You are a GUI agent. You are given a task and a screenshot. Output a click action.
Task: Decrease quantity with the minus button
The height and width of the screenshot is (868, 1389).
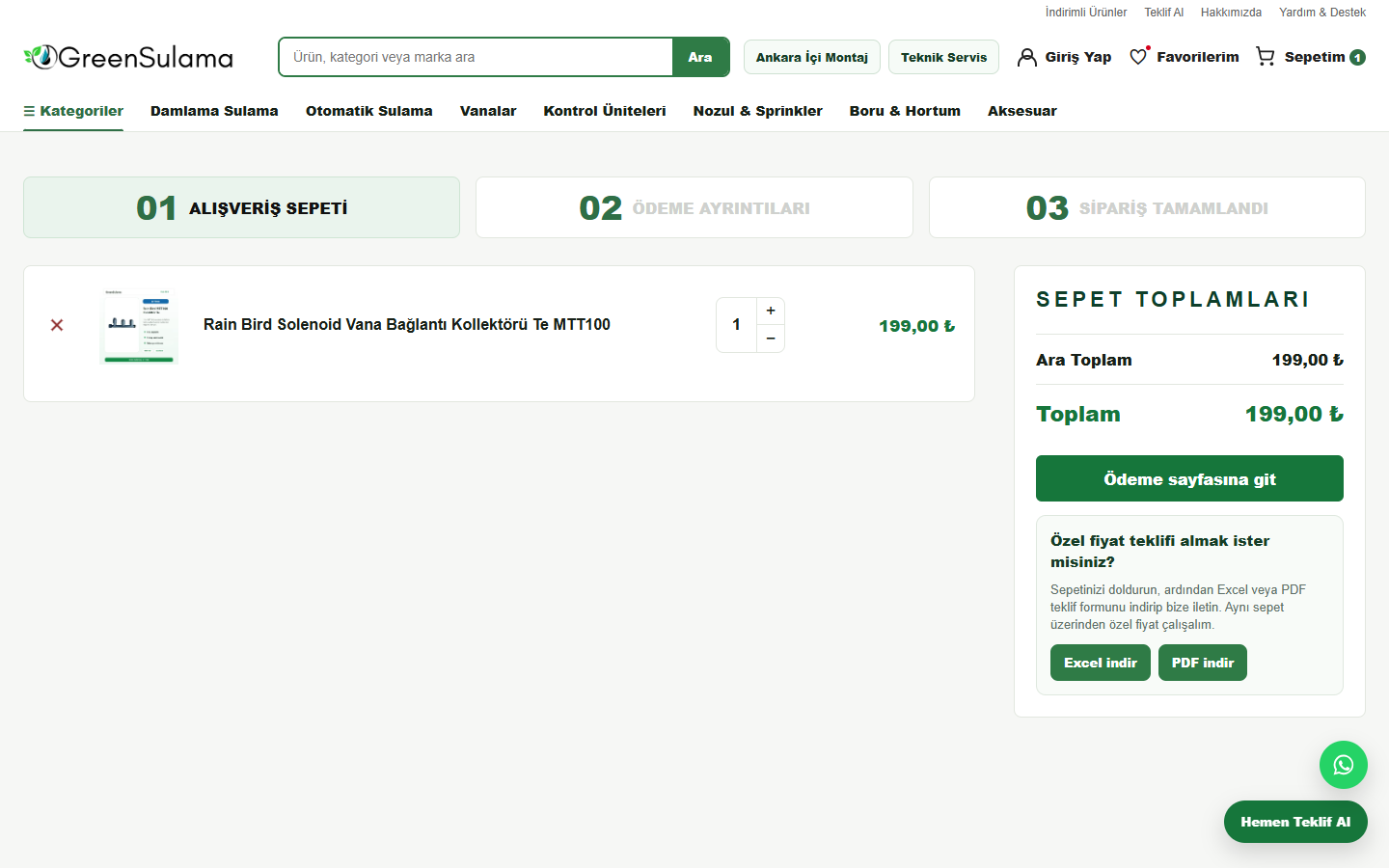[771, 339]
